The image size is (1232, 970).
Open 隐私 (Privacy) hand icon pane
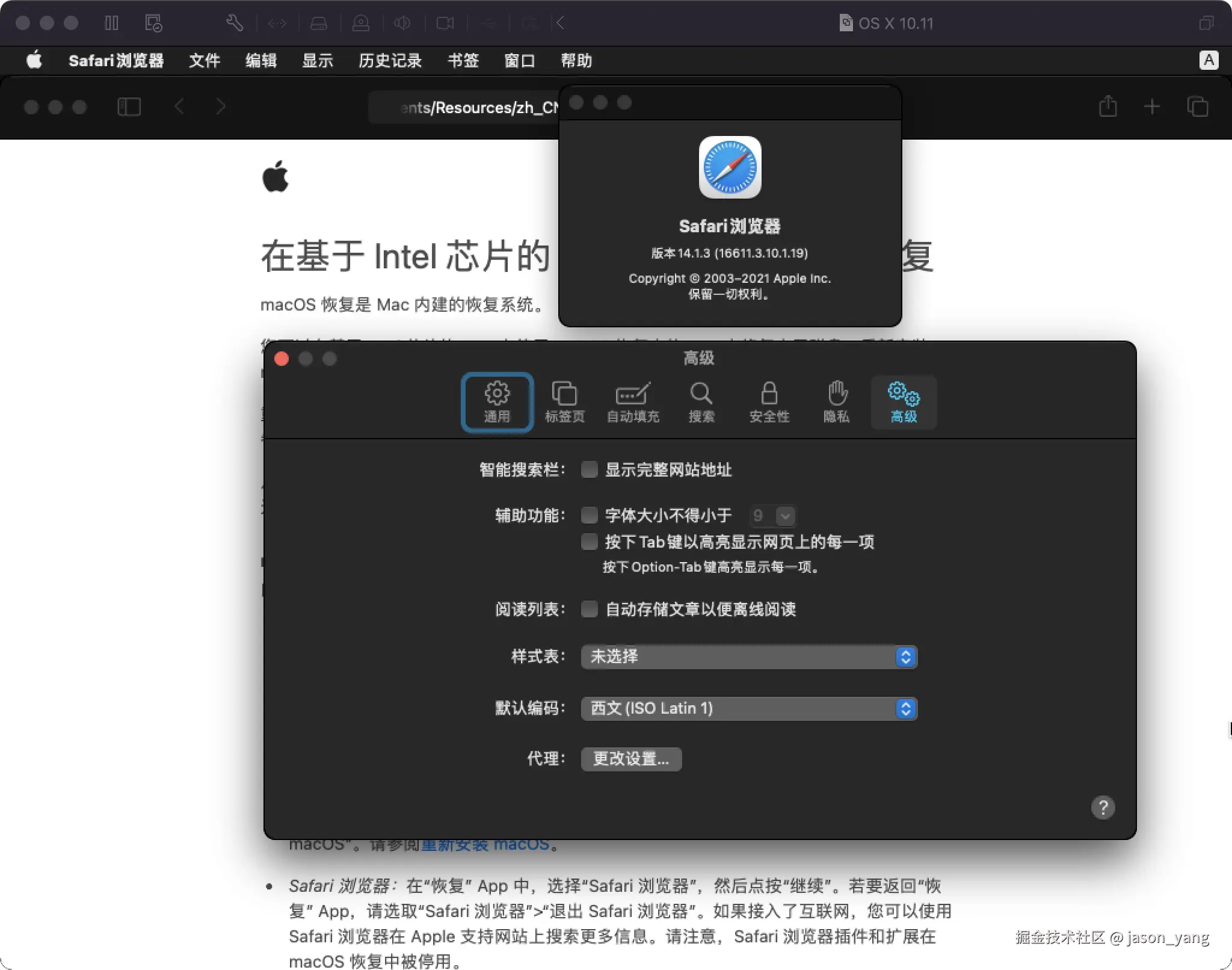[x=837, y=401]
